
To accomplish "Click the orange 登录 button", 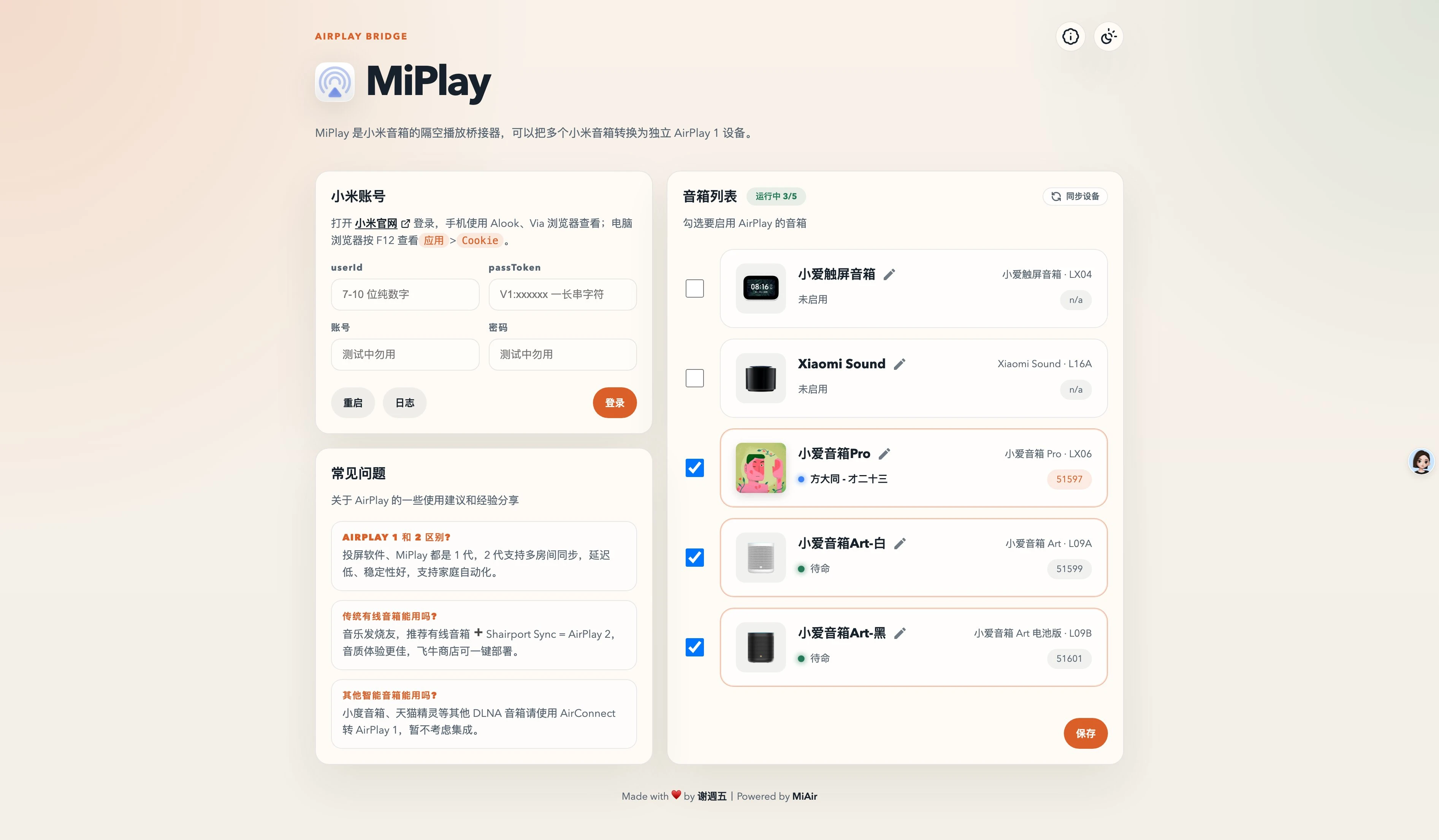I will 615,403.
